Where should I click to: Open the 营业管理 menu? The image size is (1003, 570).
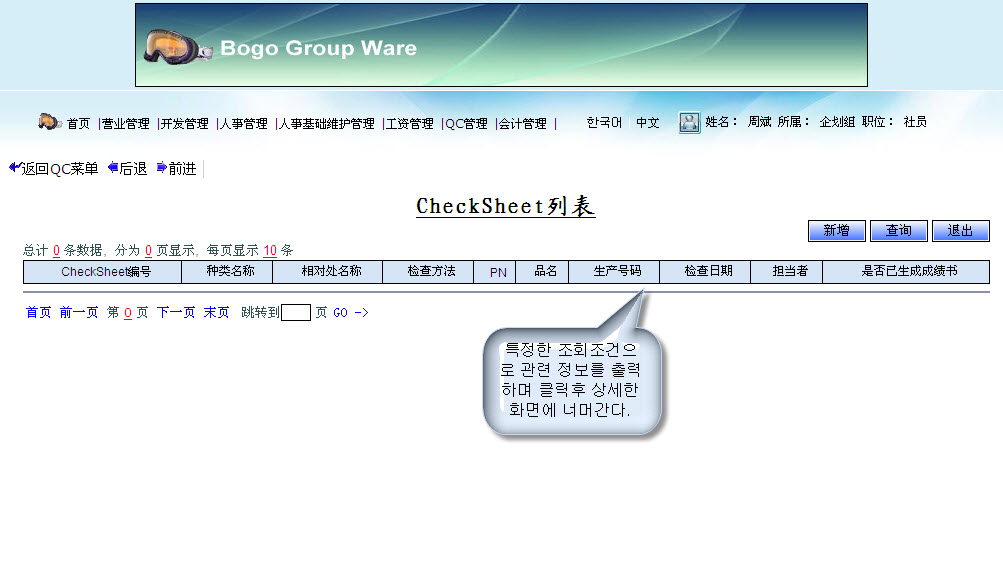[x=125, y=123]
